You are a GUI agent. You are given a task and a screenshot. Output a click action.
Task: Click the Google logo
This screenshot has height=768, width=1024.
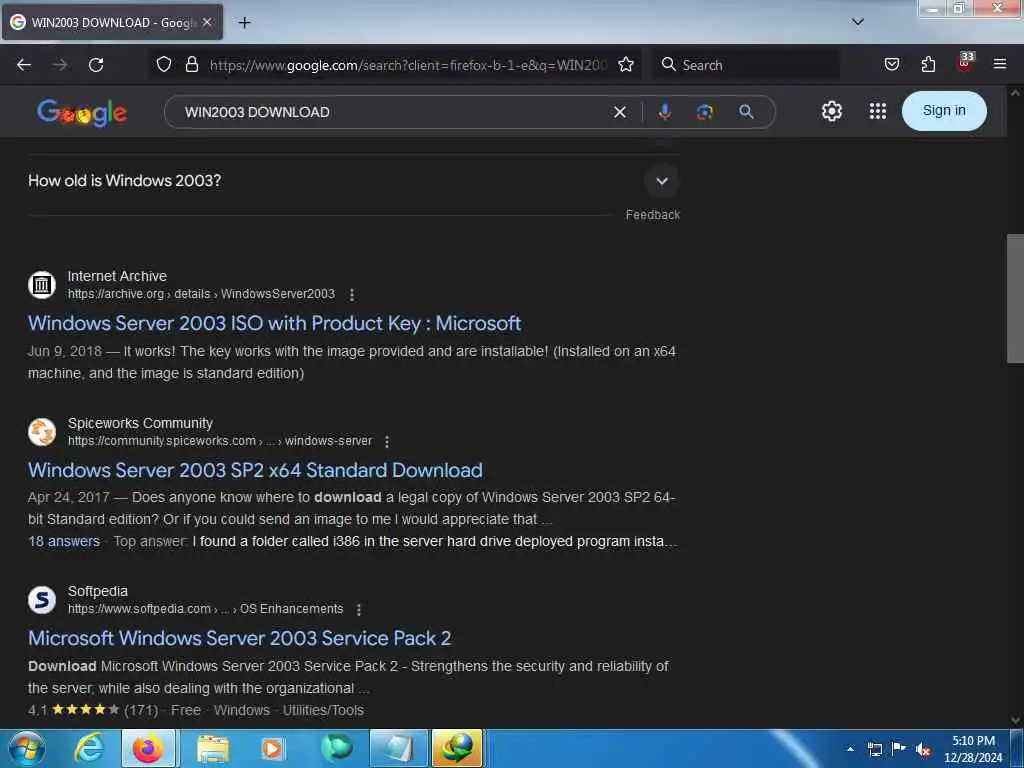82,112
